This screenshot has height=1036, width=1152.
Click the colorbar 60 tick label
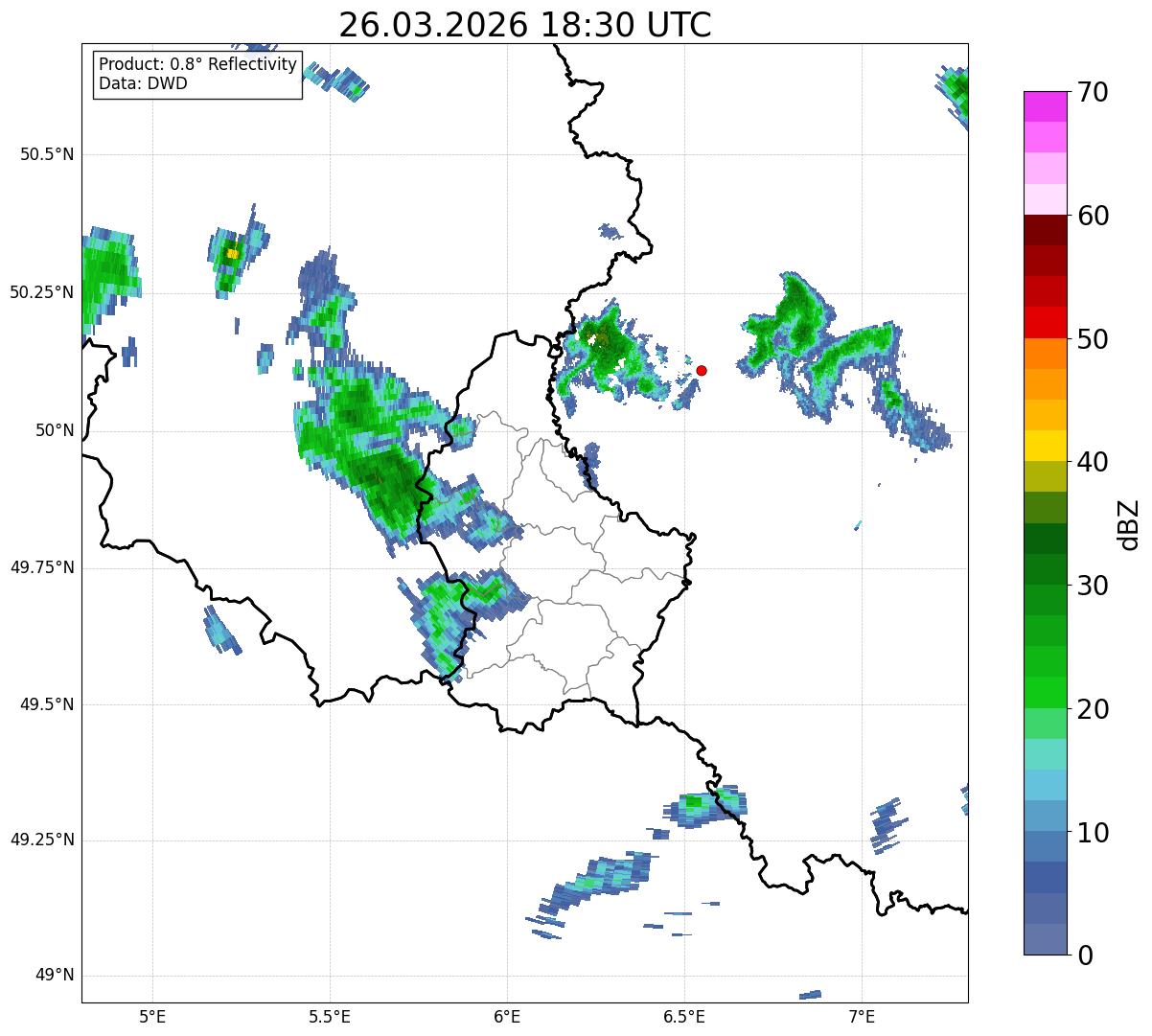click(1093, 216)
